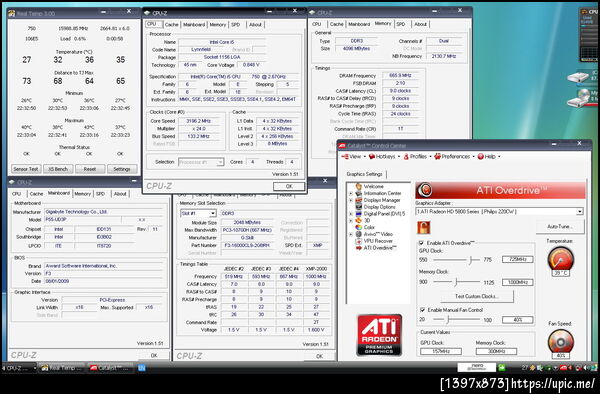Screen dimensions: 600x394
Task: Switch to Mainboard tab in front CPU-Z window
Action: (x=194, y=24)
